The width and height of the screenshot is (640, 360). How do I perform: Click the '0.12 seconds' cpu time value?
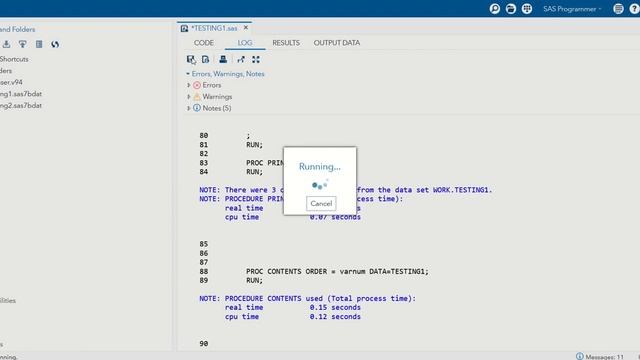tap(335, 317)
